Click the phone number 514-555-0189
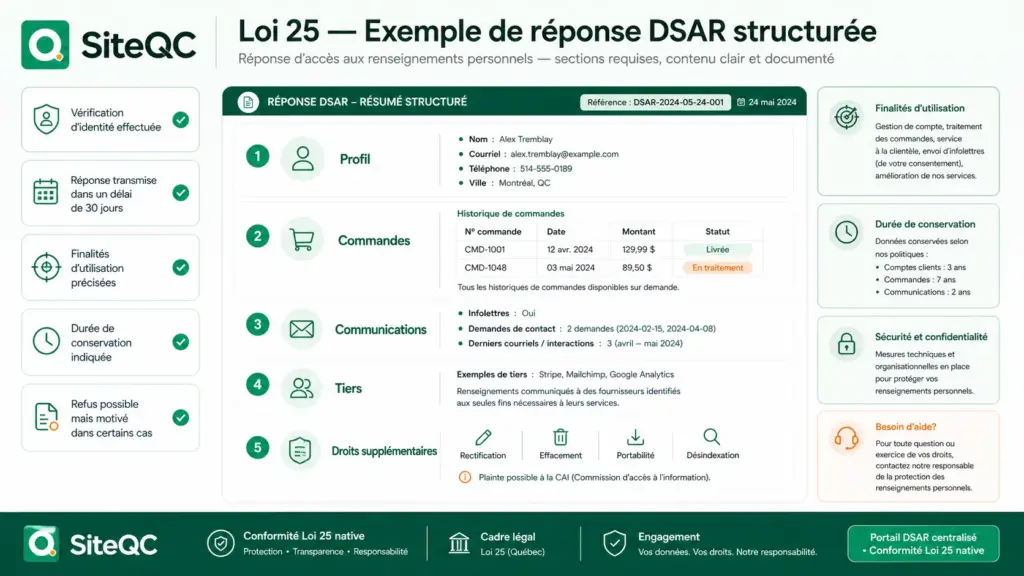1024x576 pixels. (546, 168)
